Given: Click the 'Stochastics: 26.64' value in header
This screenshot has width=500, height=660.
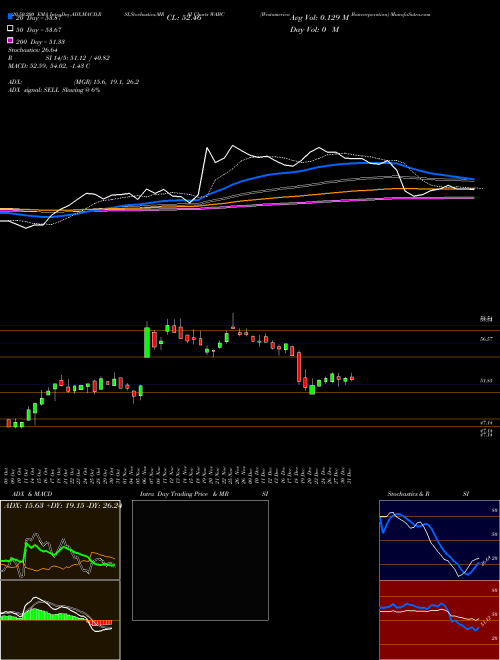Looking at the screenshot, I should (x=32, y=50).
